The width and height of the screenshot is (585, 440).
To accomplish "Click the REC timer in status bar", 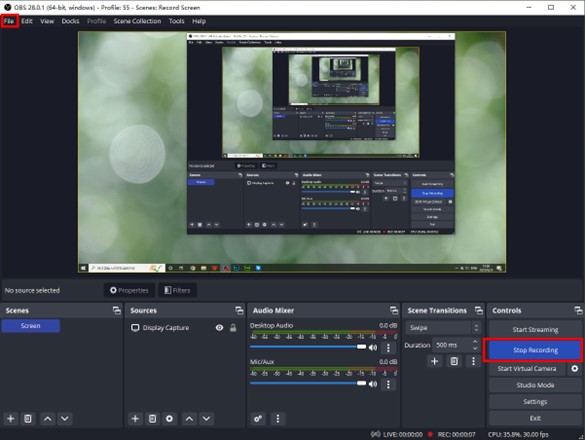I will pos(456,434).
